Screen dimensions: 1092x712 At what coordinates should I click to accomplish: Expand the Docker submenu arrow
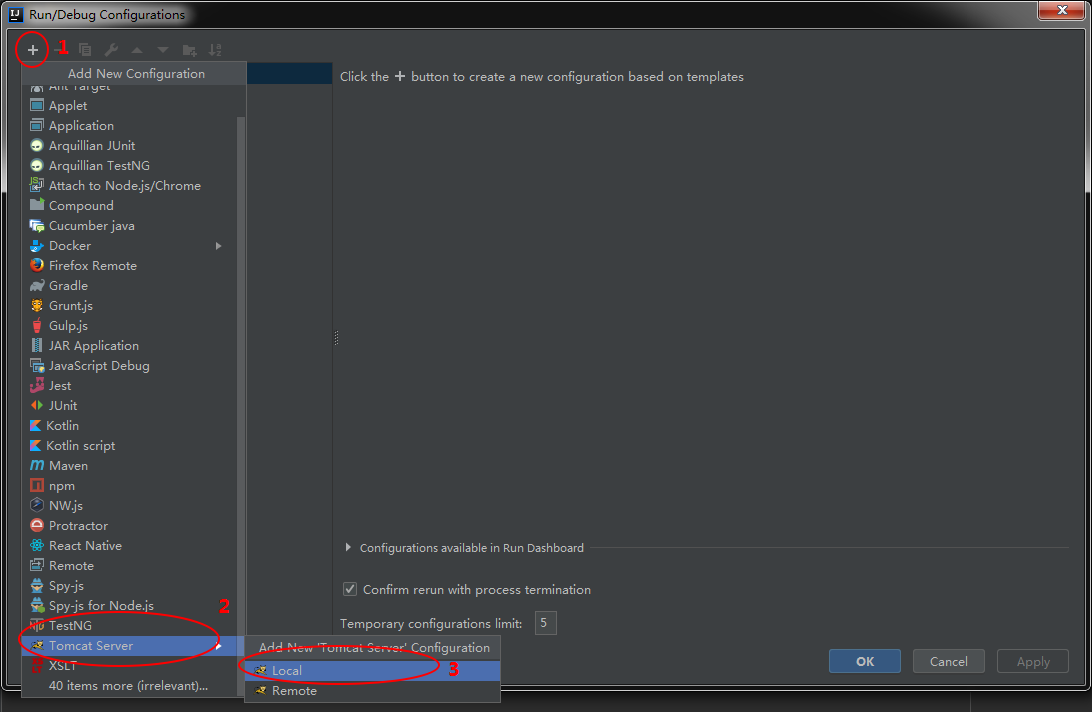[219, 246]
